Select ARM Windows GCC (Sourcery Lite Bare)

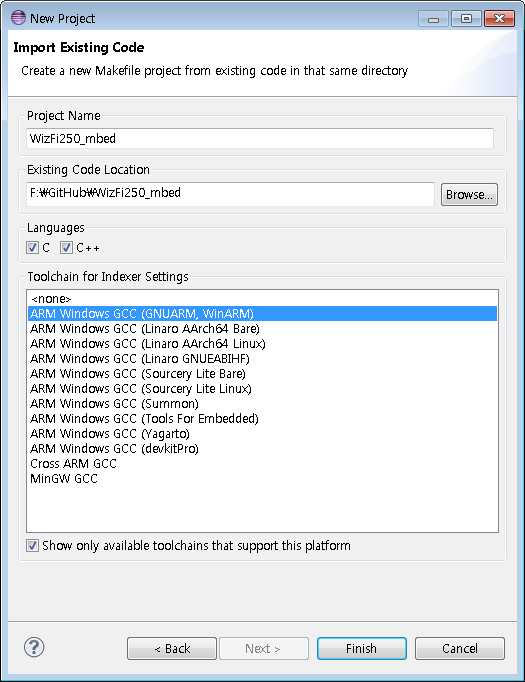262,374
